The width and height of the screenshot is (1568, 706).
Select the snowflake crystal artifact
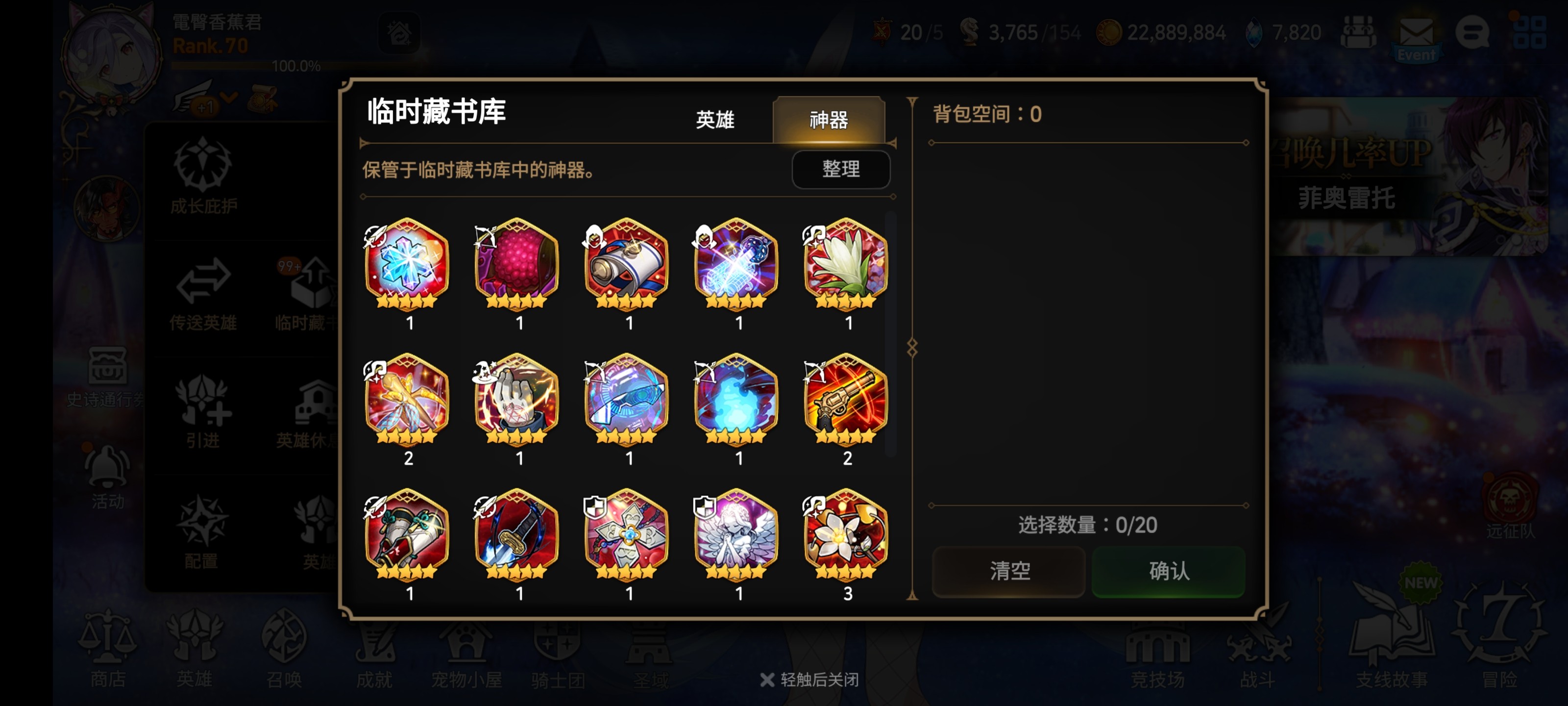point(407,265)
